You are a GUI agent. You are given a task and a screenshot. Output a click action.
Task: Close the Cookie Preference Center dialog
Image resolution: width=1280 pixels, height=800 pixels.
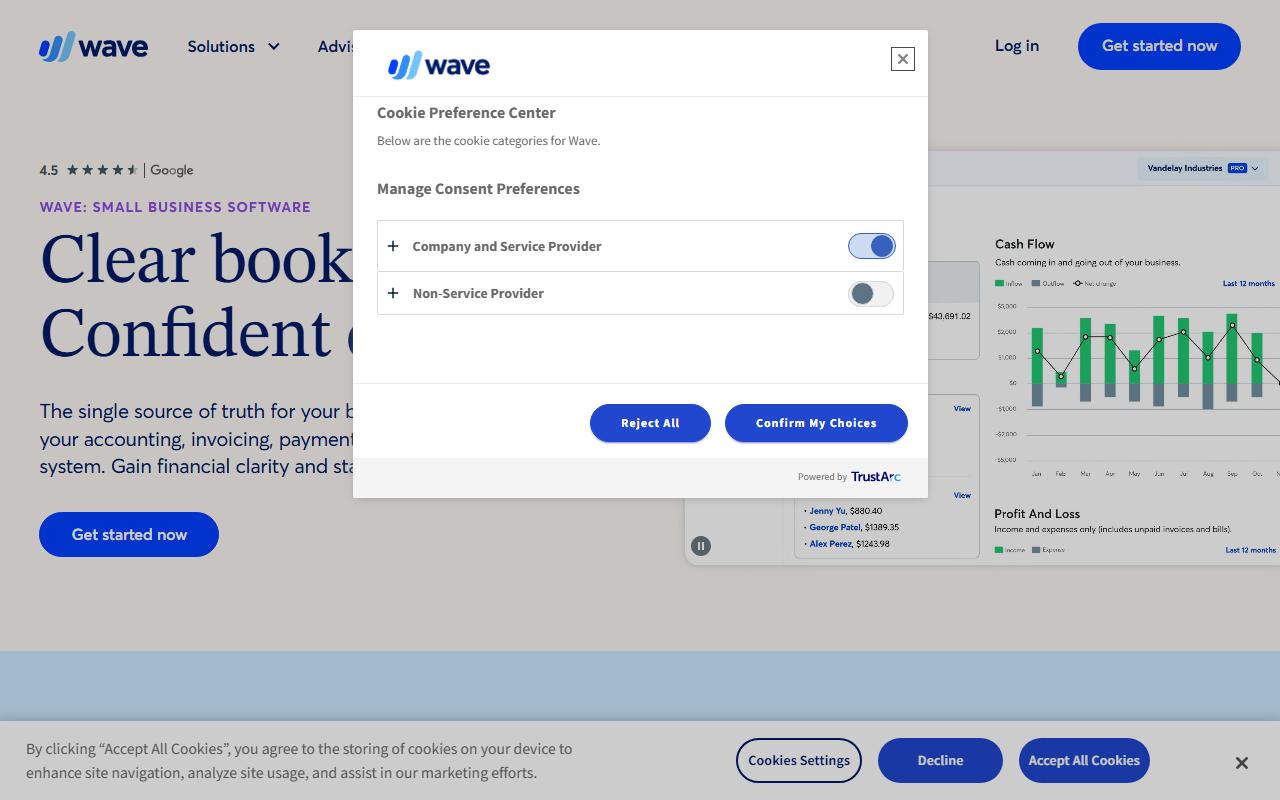pyautogui.click(x=902, y=59)
